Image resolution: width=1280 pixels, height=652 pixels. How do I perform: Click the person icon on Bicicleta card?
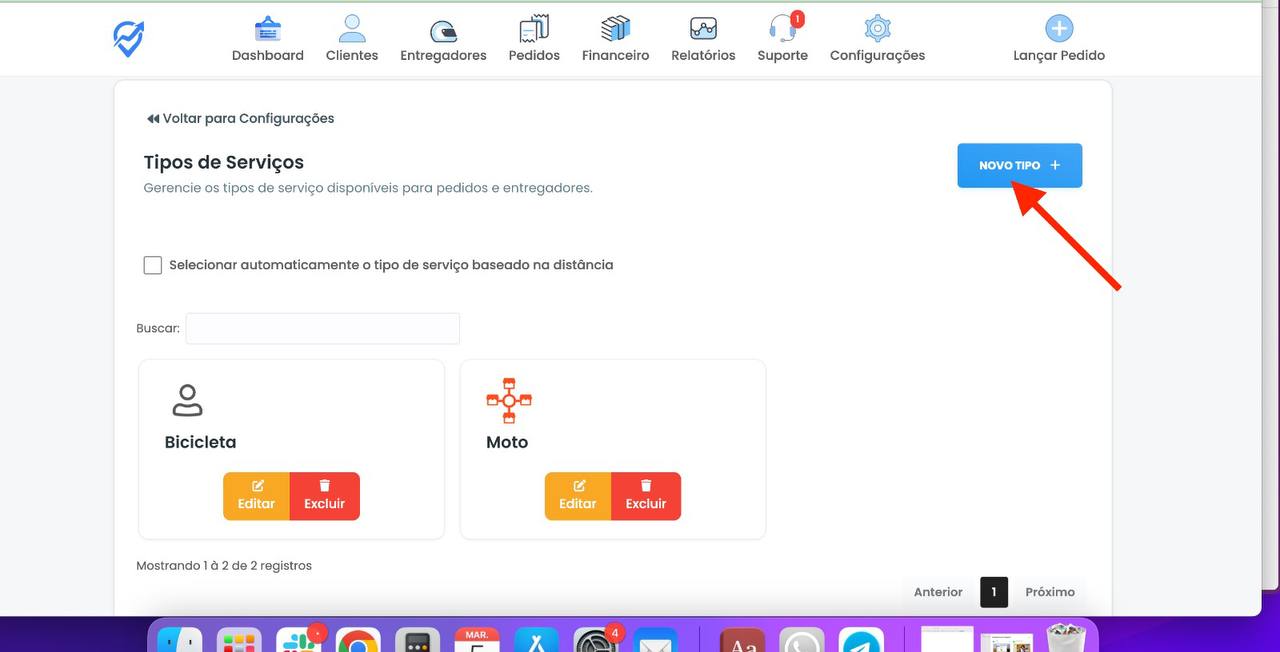click(187, 400)
